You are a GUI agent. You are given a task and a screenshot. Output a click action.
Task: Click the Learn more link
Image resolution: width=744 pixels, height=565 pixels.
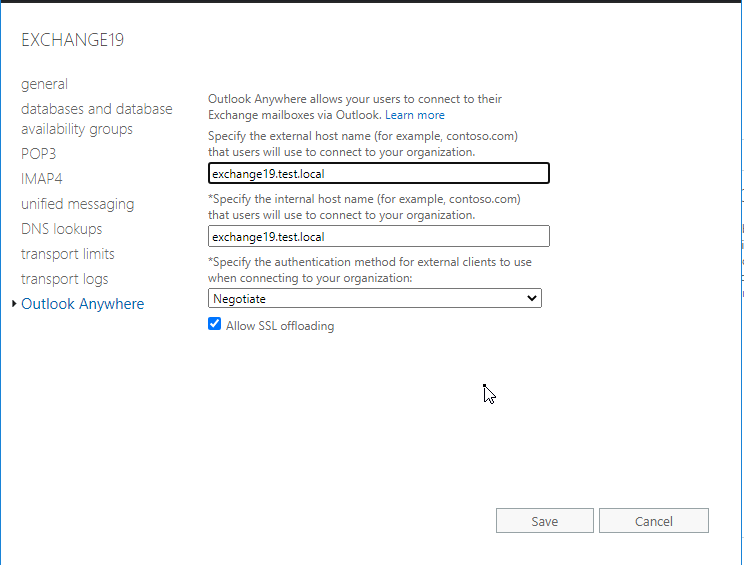coord(415,115)
